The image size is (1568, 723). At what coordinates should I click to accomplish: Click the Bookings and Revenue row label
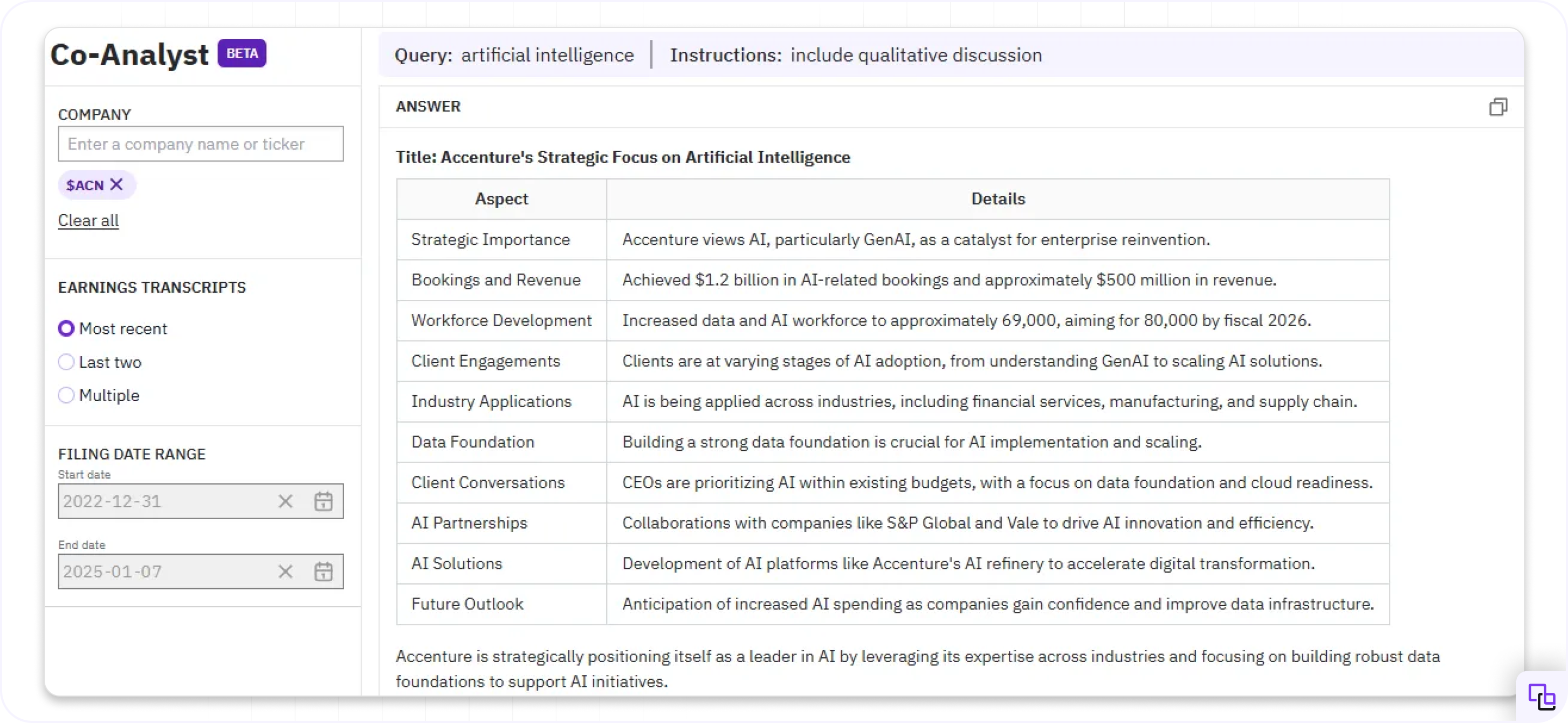pos(496,280)
